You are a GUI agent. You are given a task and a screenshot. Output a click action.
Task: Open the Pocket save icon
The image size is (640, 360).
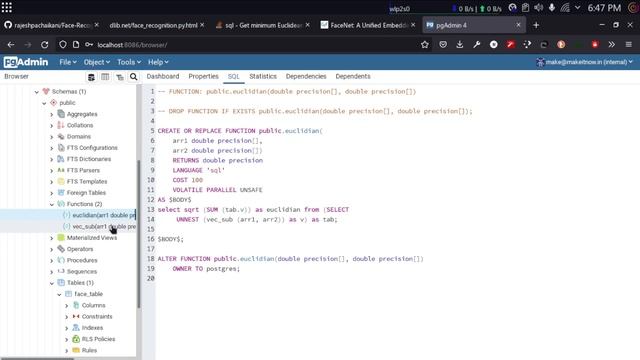(443, 45)
